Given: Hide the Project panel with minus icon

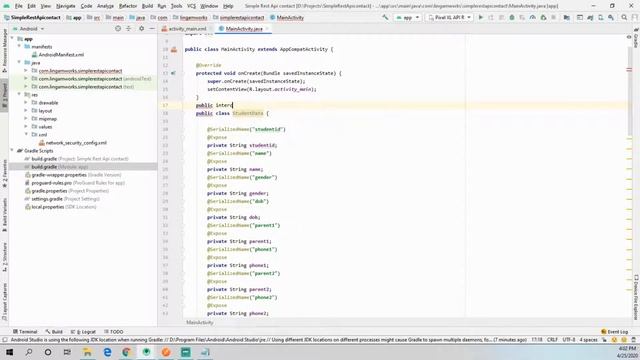Looking at the screenshot, I should pos(152,29).
